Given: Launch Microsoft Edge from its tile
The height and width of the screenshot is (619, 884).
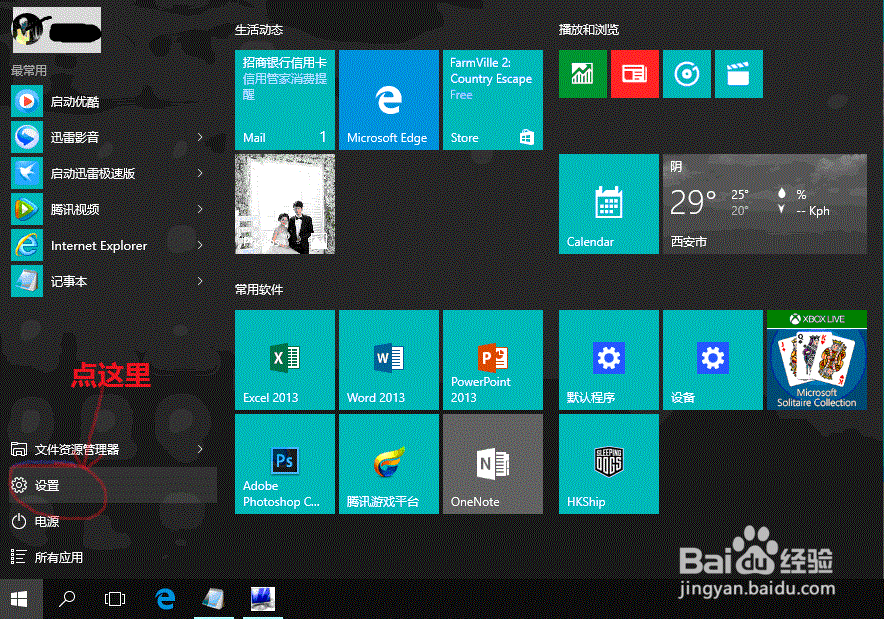Looking at the screenshot, I should pyautogui.click(x=388, y=99).
